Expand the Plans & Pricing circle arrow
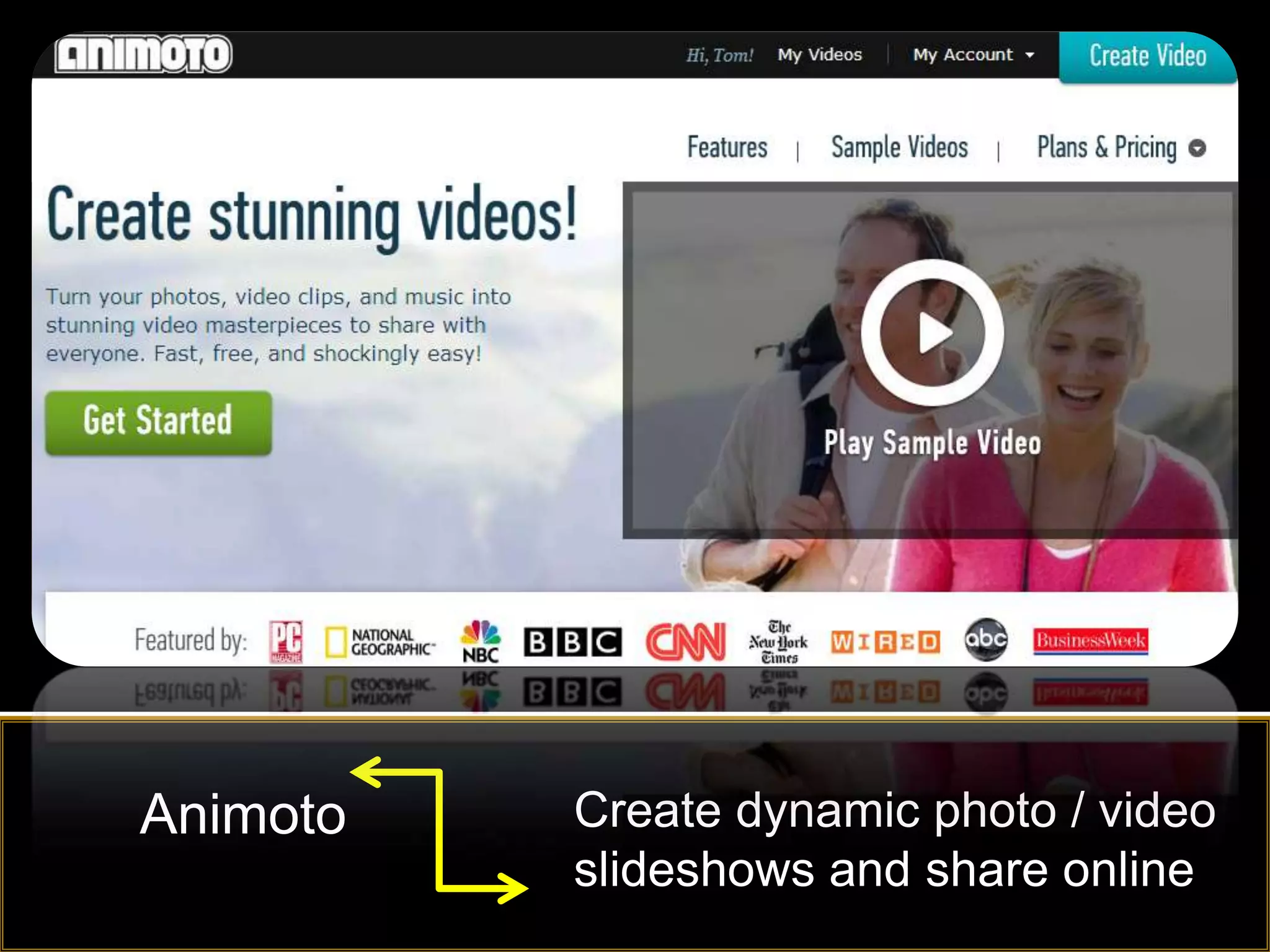 1197,148
